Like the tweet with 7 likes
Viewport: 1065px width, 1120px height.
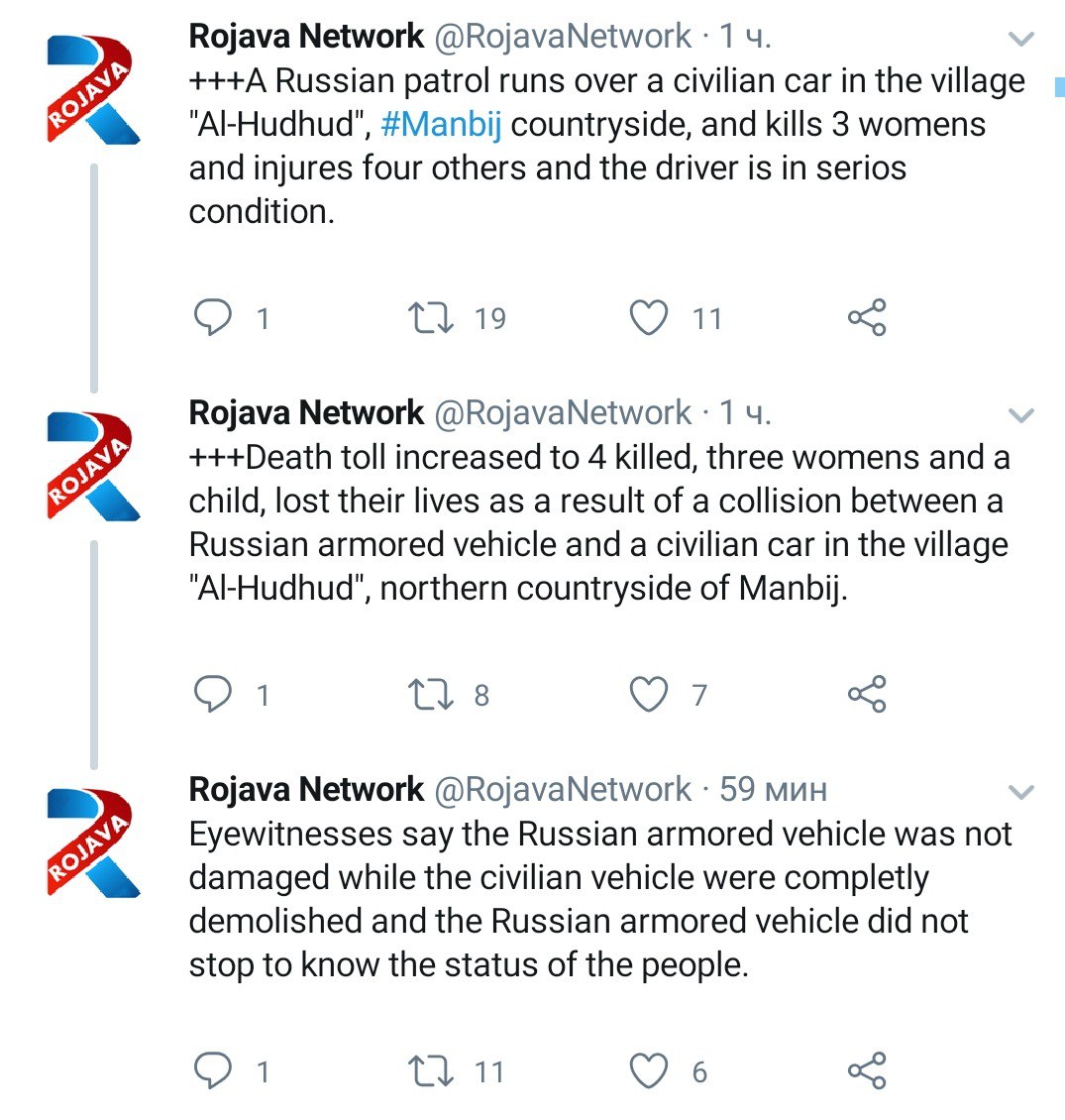[x=649, y=694]
